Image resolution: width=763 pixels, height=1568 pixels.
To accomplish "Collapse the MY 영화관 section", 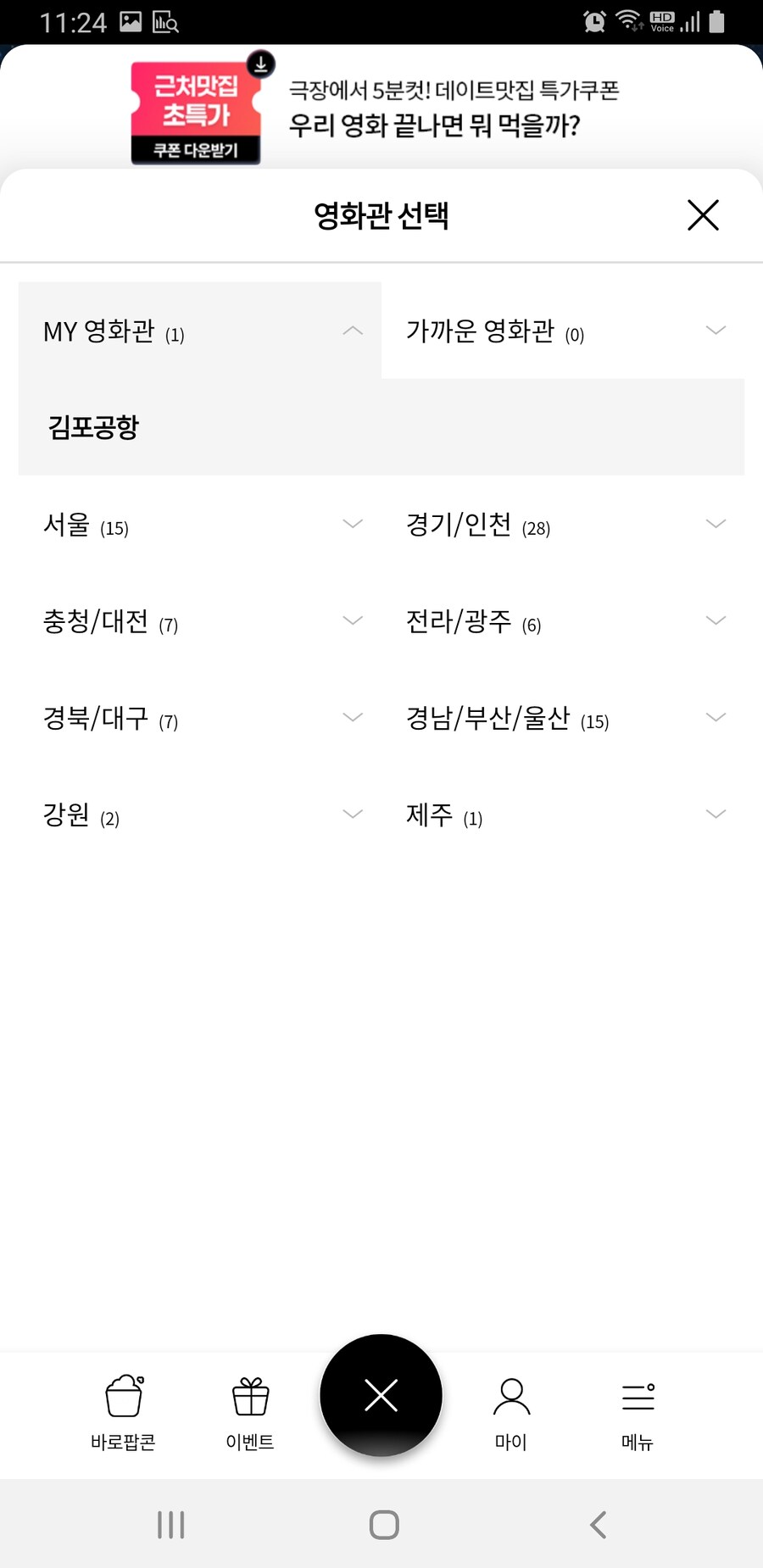I will pos(200,331).
